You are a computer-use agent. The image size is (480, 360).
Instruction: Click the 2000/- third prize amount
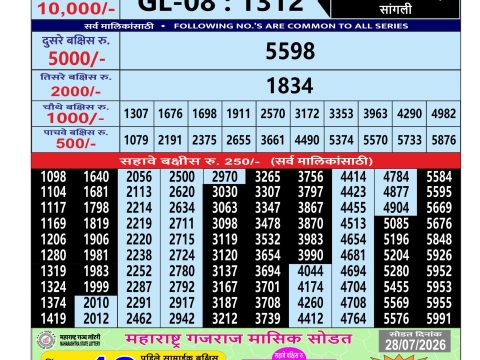click(76, 91)
